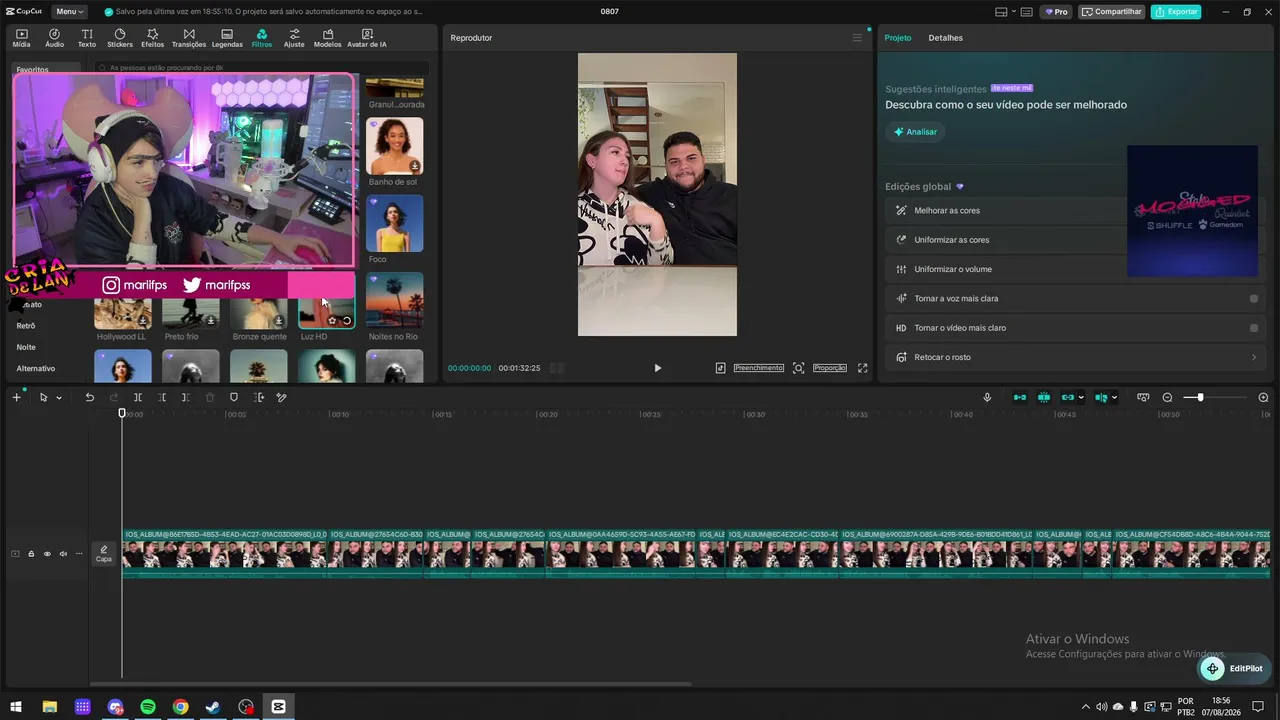Select the Alternativo filter category

click(x=36, y=369)
